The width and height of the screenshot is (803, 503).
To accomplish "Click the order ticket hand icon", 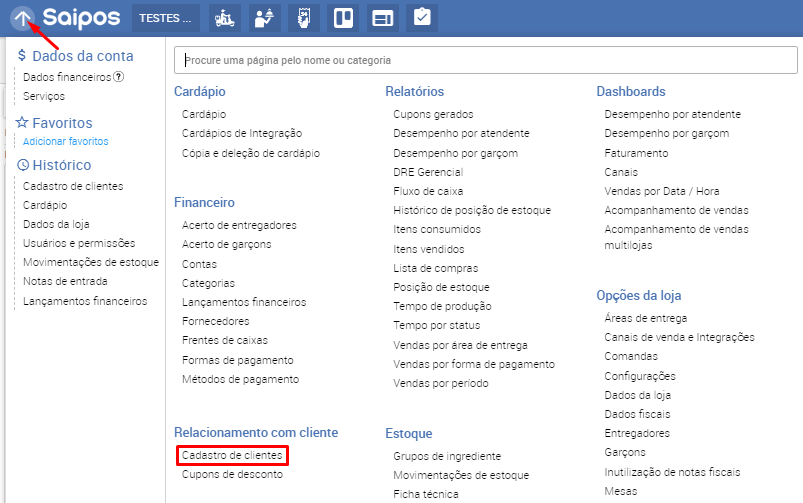I will point(304,18).
